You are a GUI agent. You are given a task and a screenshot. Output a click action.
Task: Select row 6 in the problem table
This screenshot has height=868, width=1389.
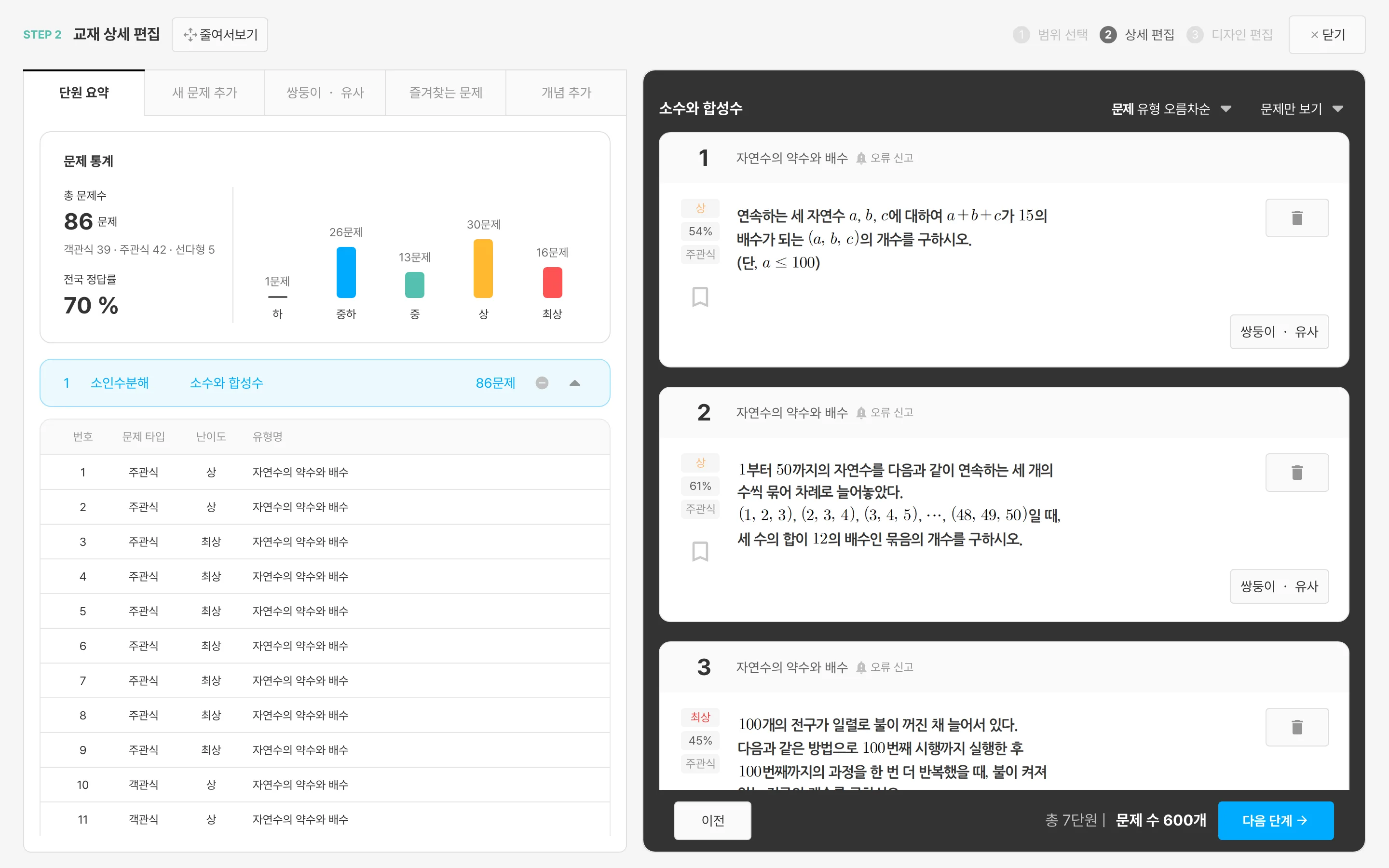coord(325,646)
